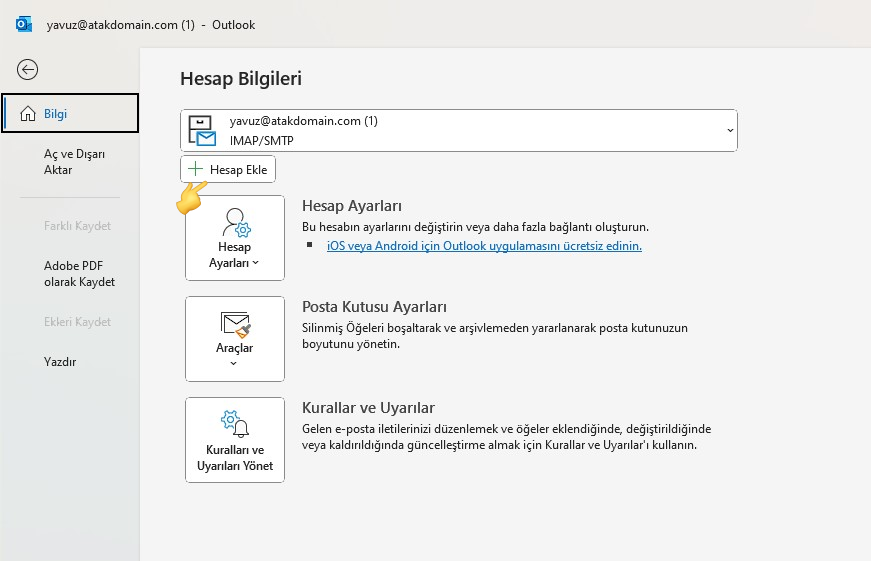Click the mailbox account icon in selector
Screen dimensions: 871x561
[x=202, y=131]
